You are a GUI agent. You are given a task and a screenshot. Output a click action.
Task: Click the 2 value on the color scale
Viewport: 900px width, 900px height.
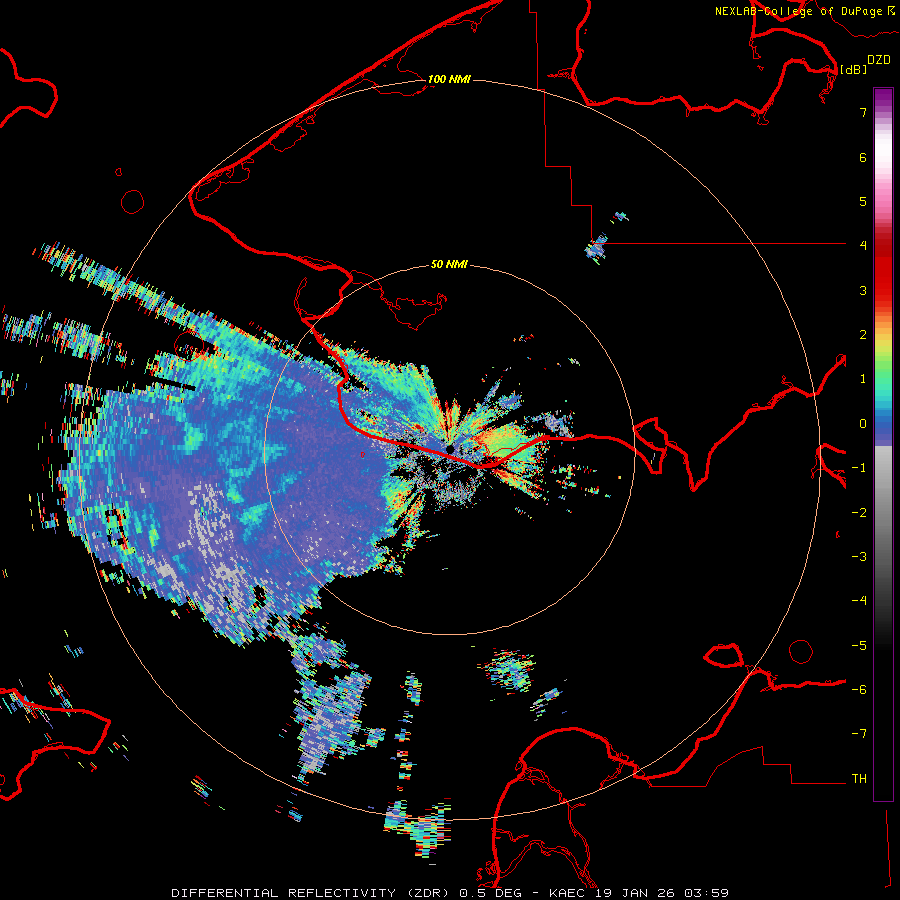(x=863, y=335)
